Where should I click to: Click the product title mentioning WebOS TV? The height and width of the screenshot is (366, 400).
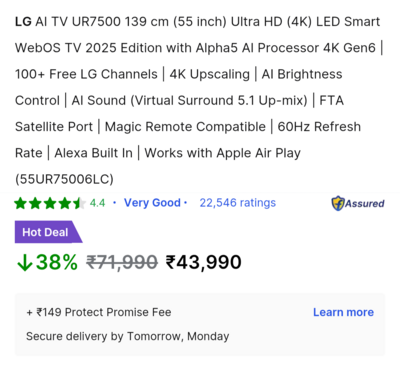point(199,100)
